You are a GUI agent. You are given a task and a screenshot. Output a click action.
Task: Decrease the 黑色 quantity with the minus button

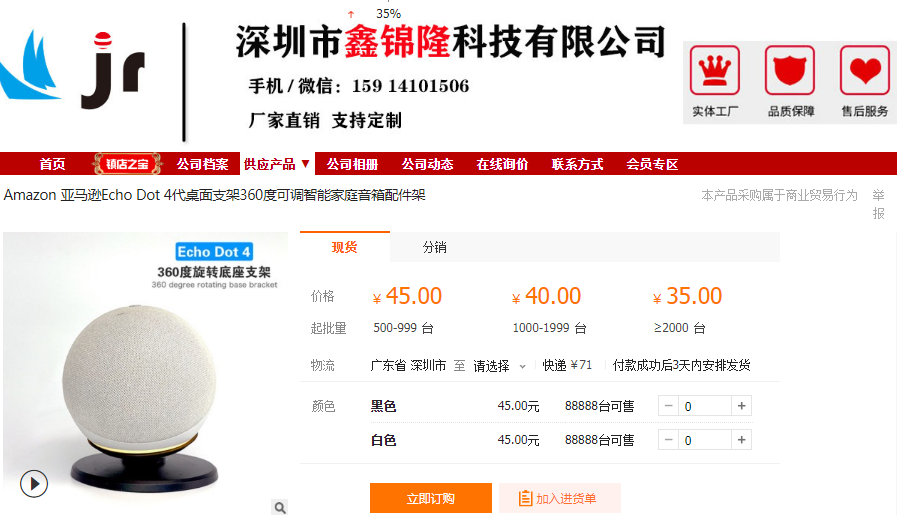click(668, 406)
